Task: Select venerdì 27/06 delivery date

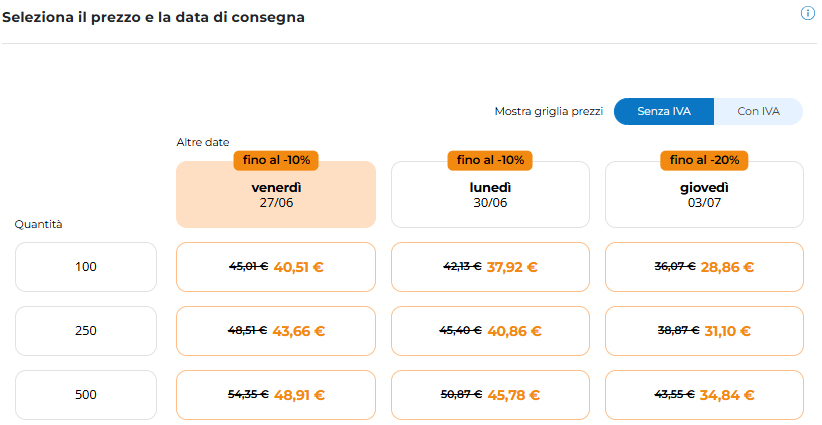Action: (x=276, y=194)
